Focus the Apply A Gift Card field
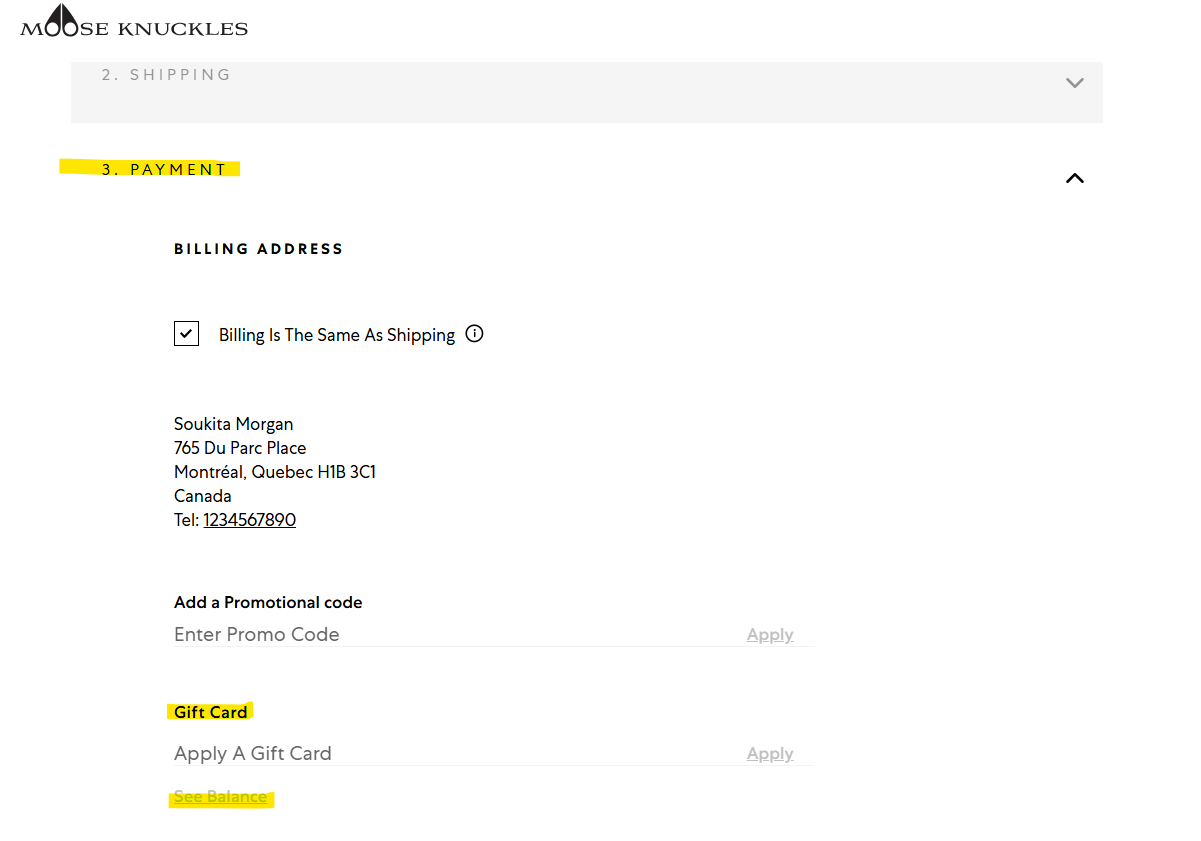Image resolution: width=1201 pixels, height=841 pixels. click(x=450, y=753)
